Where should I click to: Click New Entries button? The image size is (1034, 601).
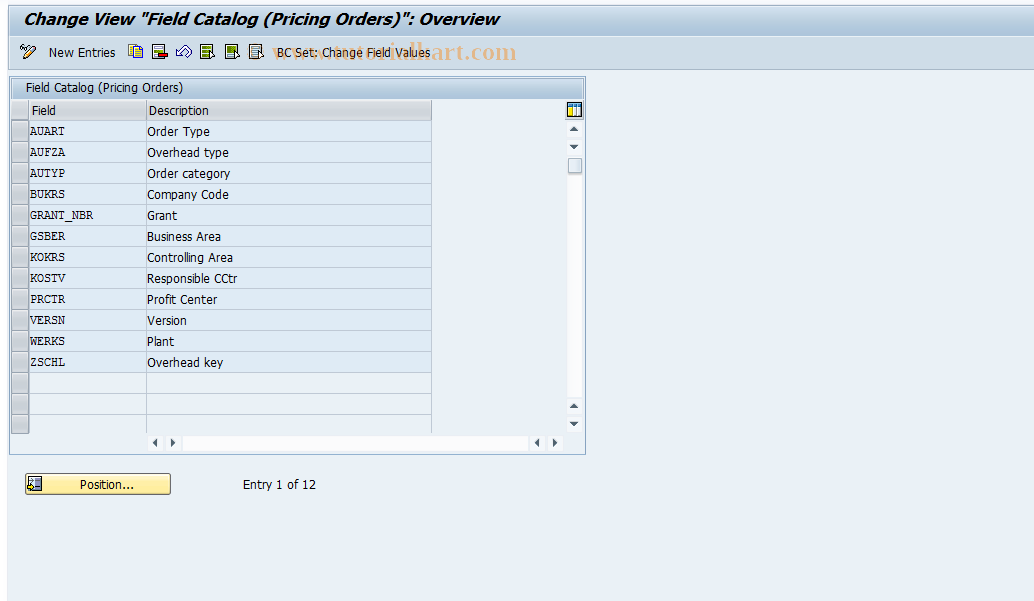(x=82, y=53)
